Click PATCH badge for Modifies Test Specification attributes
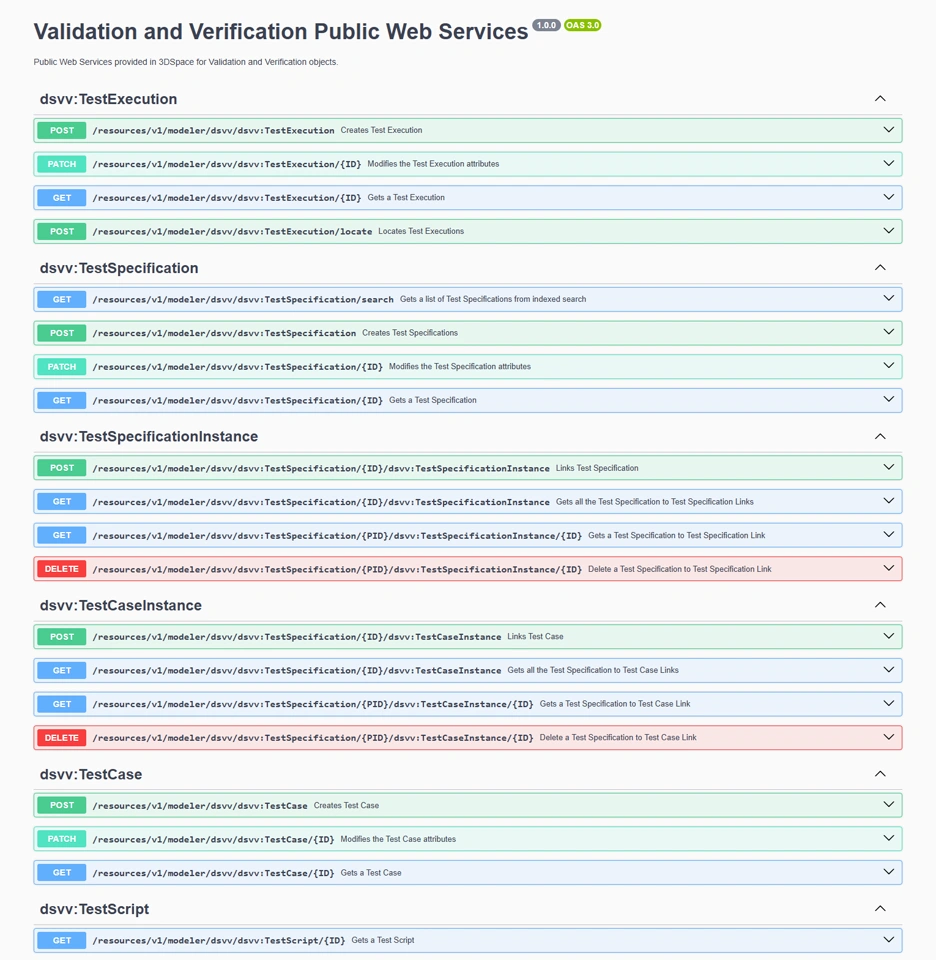This screenshot has height=960, width=936. click(x=62, y=367)
